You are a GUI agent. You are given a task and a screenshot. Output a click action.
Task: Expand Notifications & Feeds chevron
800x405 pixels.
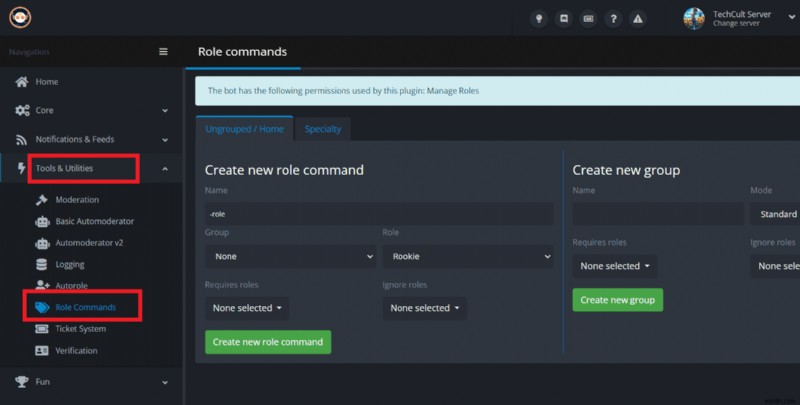(165, 140)
